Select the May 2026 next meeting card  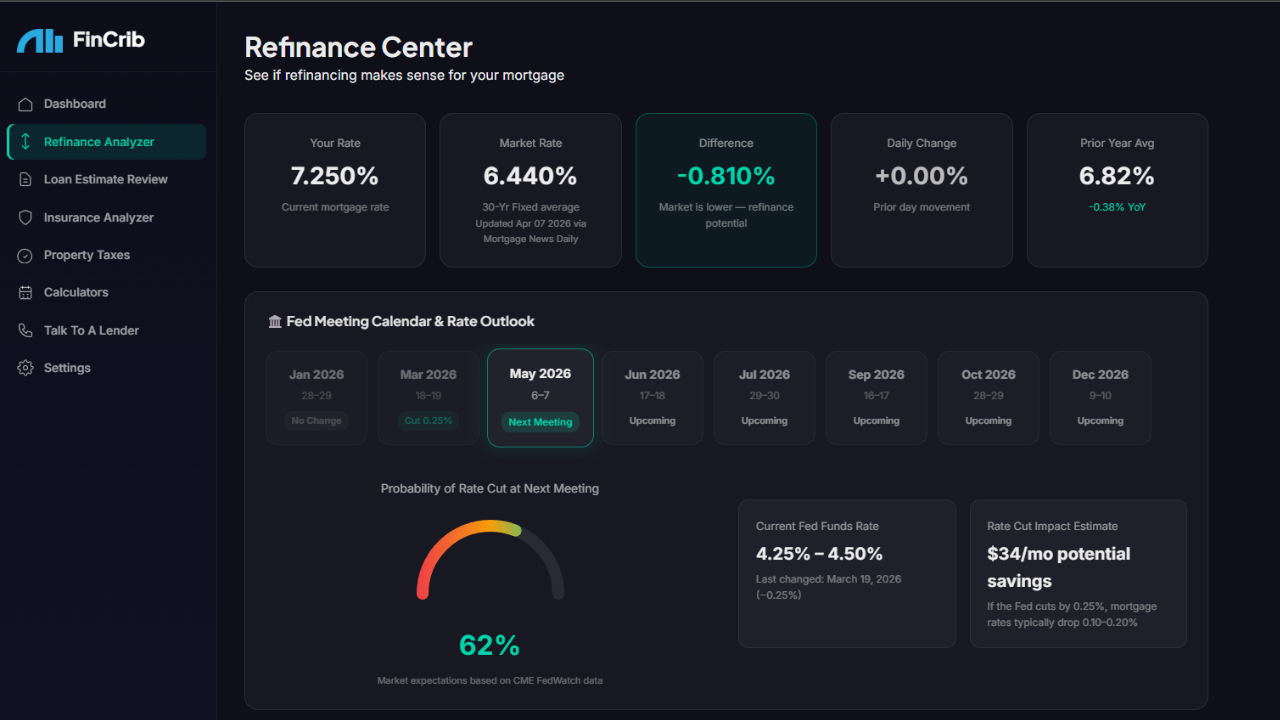coord(540,398)
